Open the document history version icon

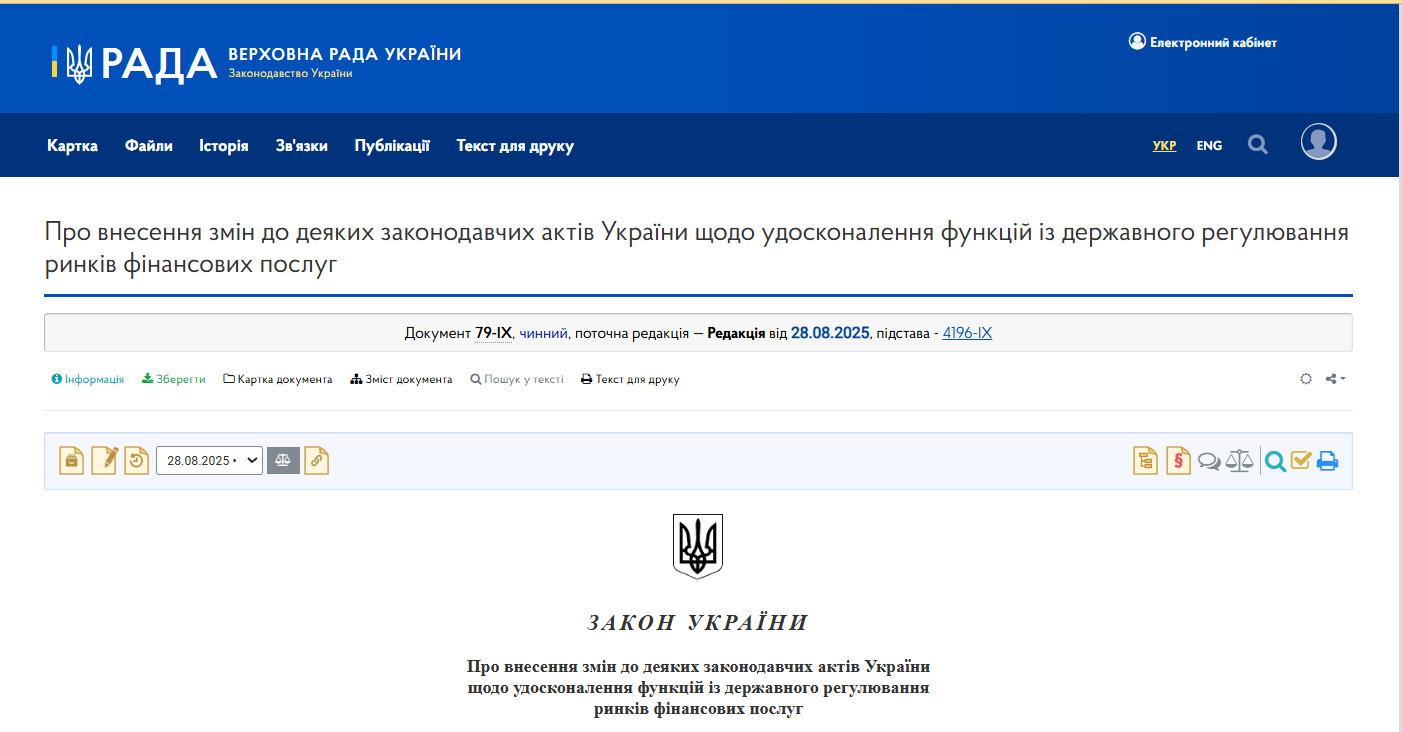pos(137,460)
